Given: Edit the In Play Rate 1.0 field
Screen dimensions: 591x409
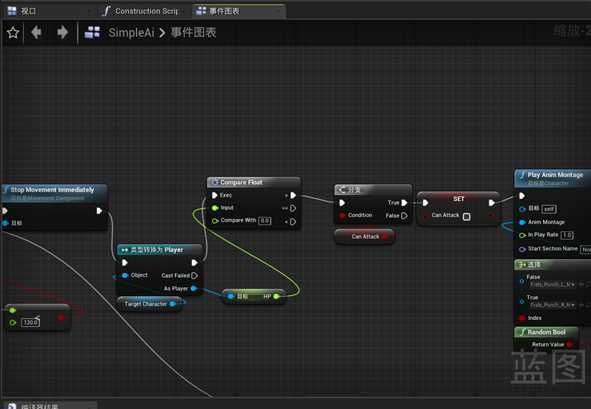Looking at the screenshot, I should coord(567,235).
